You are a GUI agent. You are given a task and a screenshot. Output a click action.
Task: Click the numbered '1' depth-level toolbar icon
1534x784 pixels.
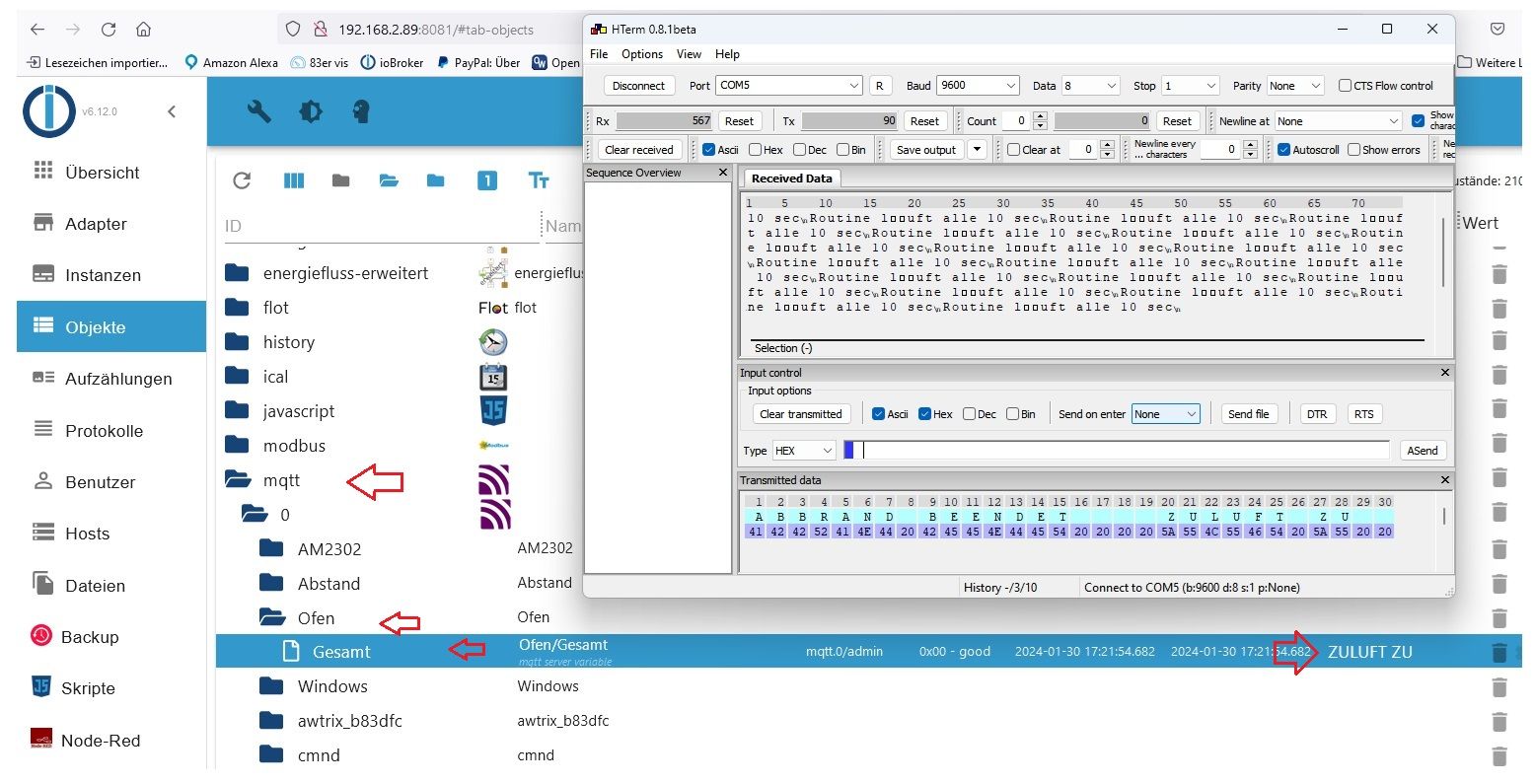pyautogui.click(x=487, y=180)
